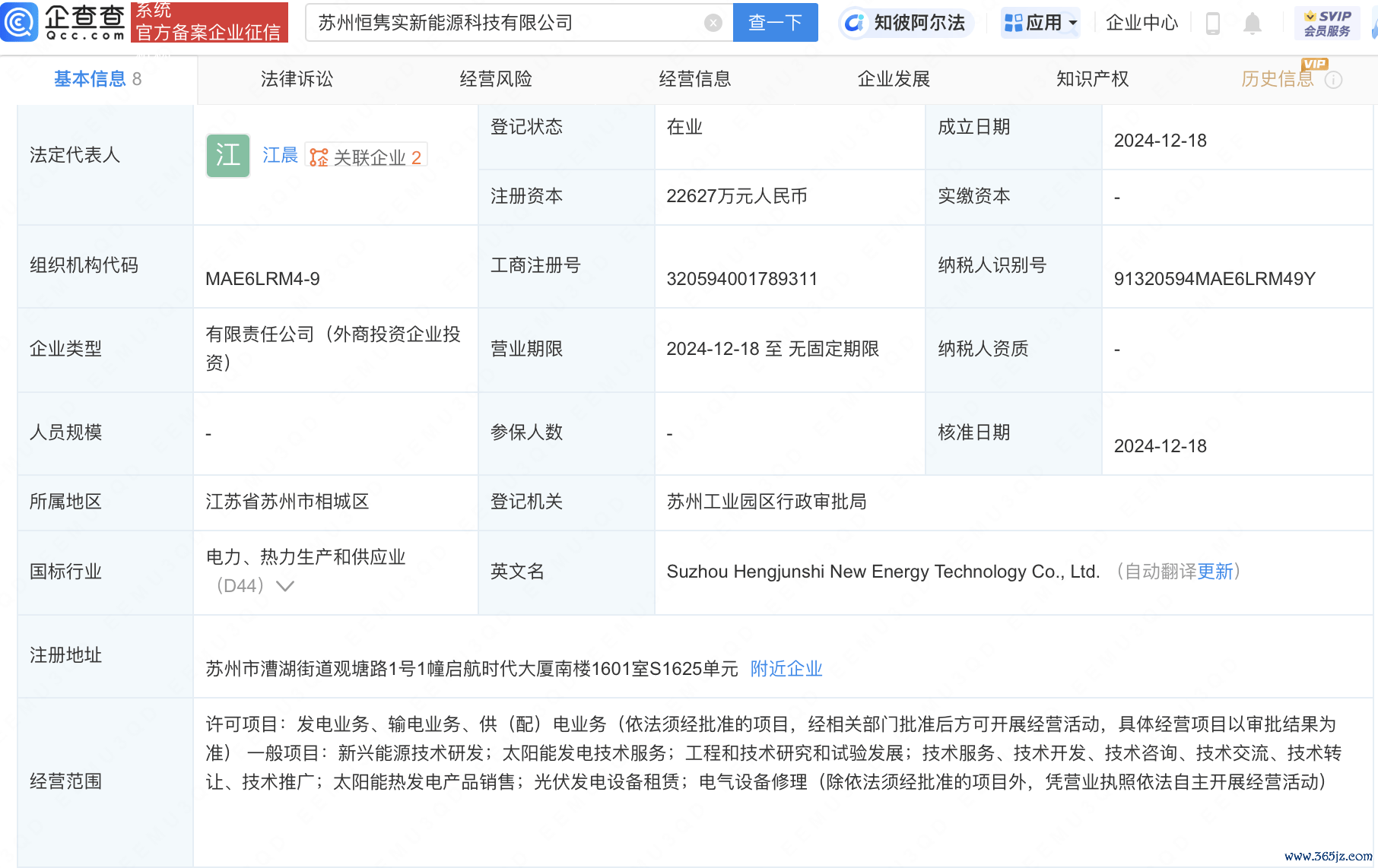The width and height of the screenshot is (1378, 868).
Task: Switch to the 经营信息 tab
Action: click(695, 79)
